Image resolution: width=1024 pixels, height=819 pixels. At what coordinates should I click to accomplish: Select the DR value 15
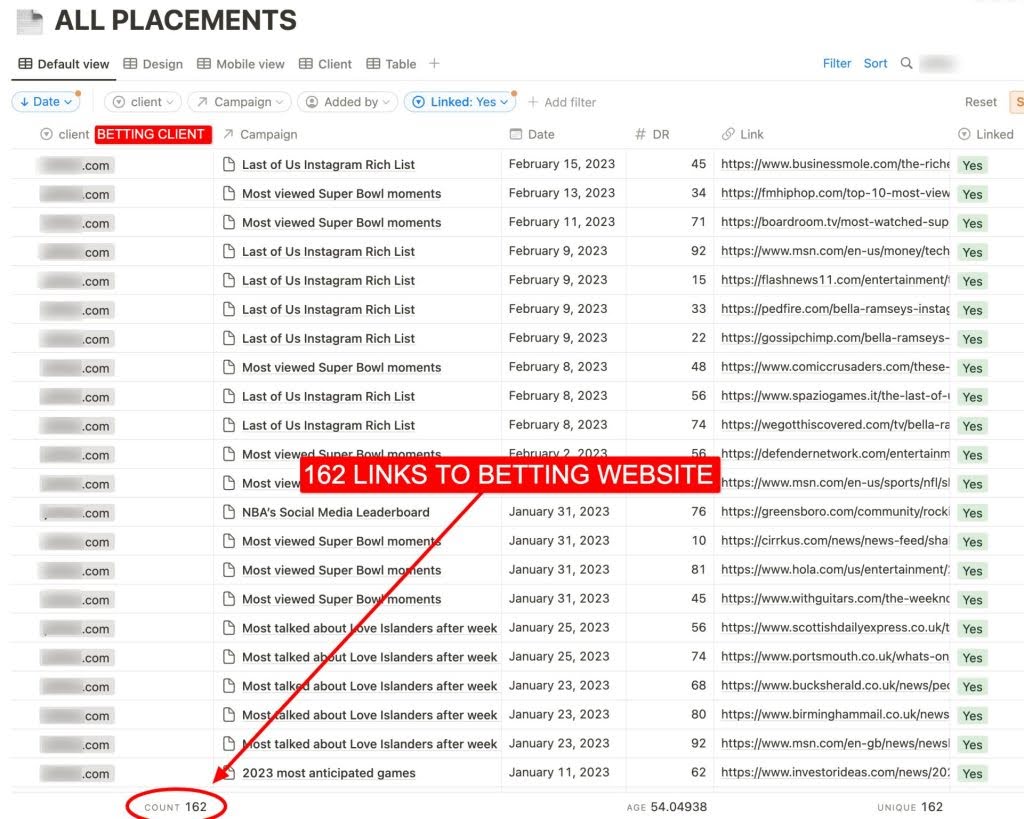pyautogui.click(x=698, y=280)
